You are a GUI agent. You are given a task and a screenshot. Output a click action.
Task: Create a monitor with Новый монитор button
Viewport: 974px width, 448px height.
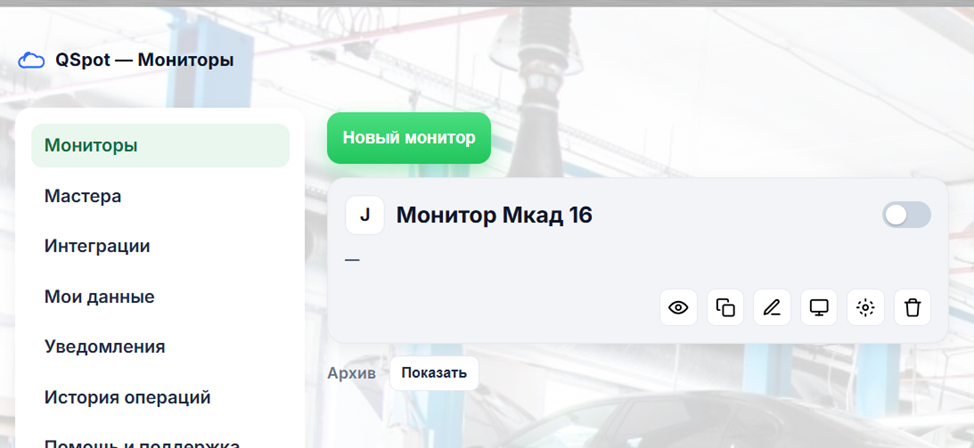tap(409, 138)
